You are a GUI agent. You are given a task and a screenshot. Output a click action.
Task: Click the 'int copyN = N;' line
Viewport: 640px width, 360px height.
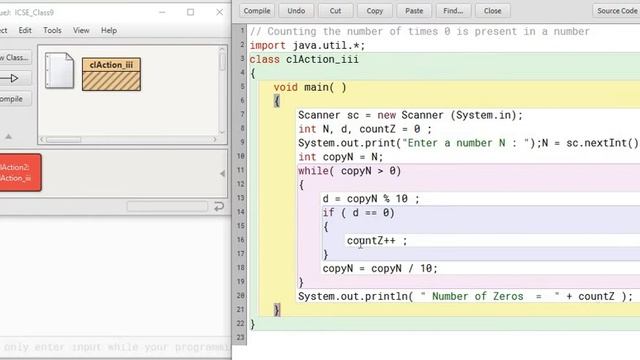click(341, 157)
